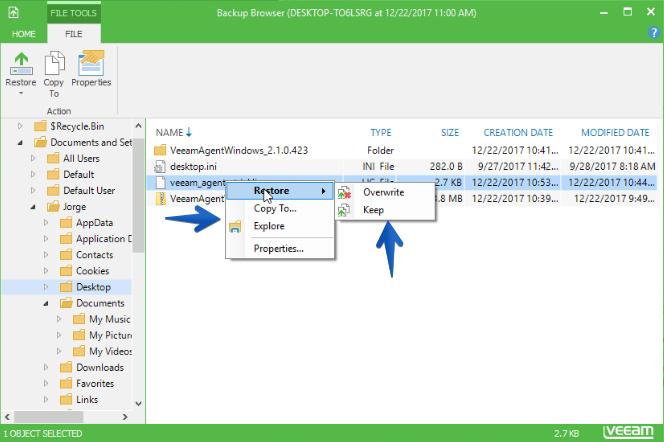Switch to the FILE ribbon tab
The width and height of the screenshot is (664, 442).
pos(74,34)
